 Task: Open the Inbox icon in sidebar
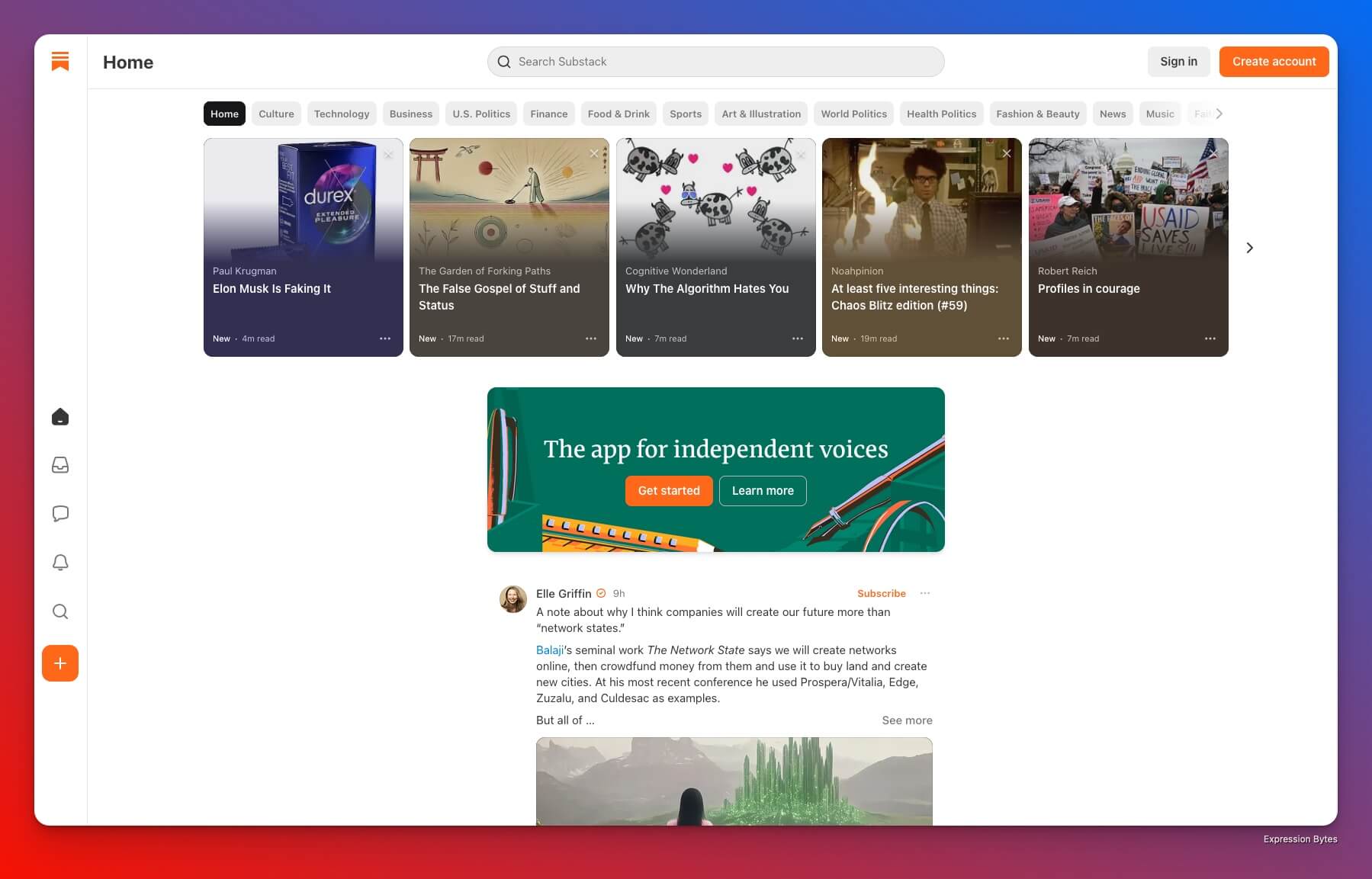(x=60, y=465)
